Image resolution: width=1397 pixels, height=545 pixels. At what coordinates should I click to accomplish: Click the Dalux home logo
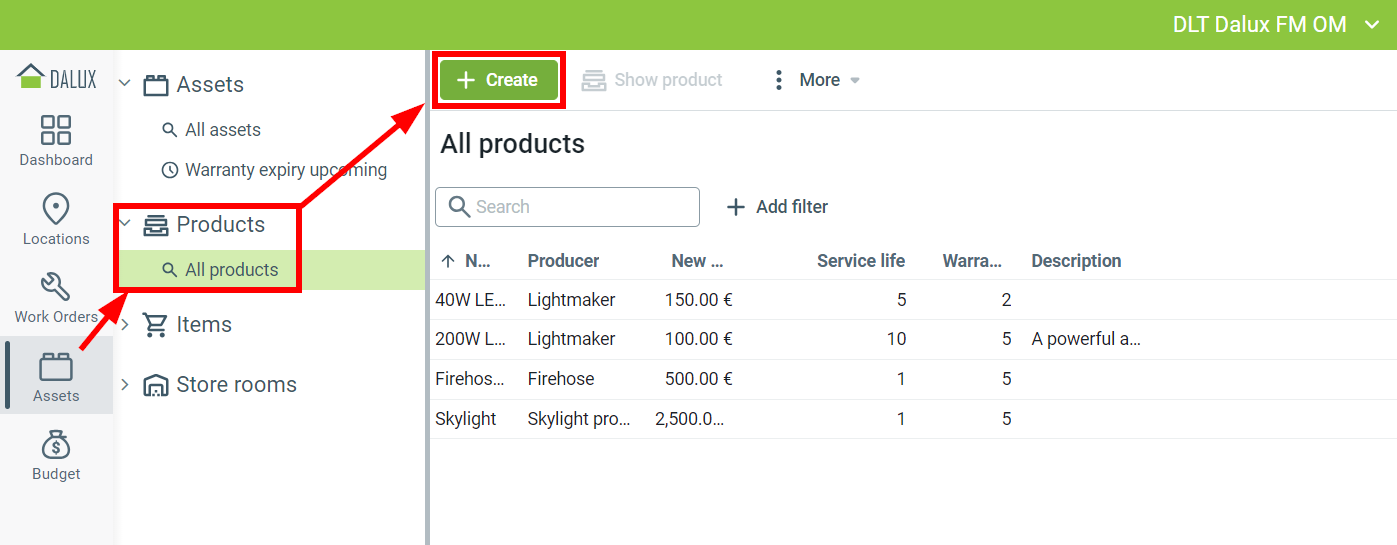click(x=57, y=78)
